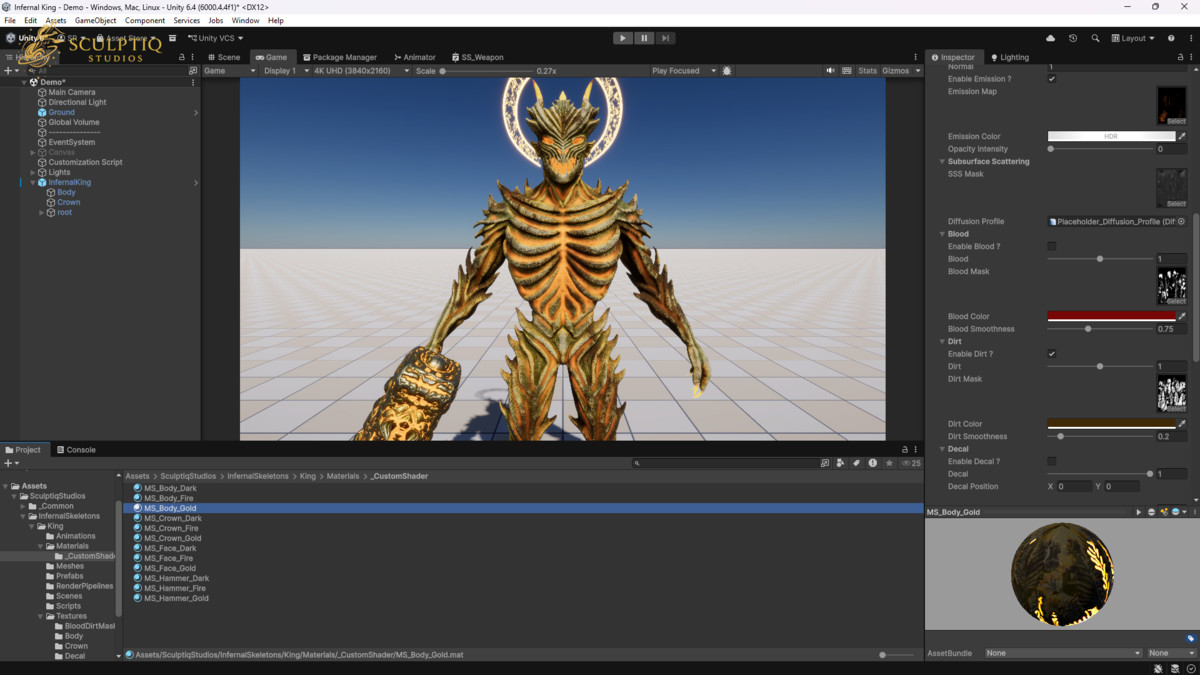The width and height of the screenshot is (1200, 675).
Task: Switch to the Lighting tab
Action: (x=1008, y=57)
